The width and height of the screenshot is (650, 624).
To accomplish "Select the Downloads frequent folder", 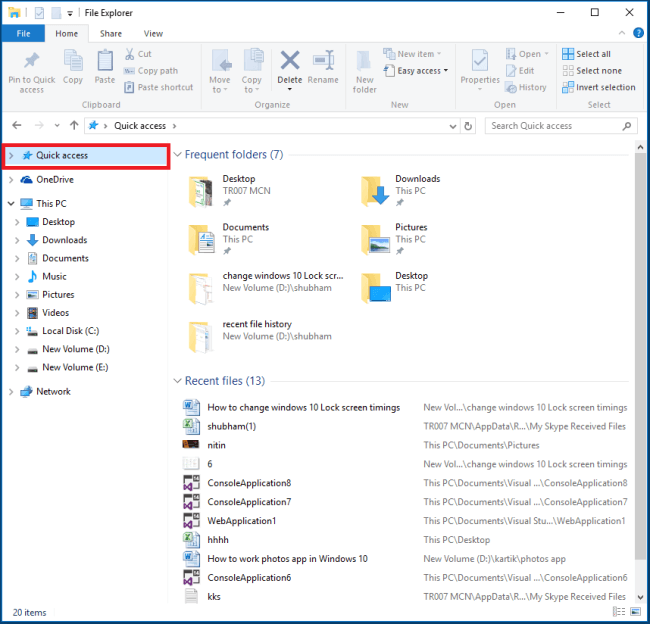I will [x=400, y=191].
